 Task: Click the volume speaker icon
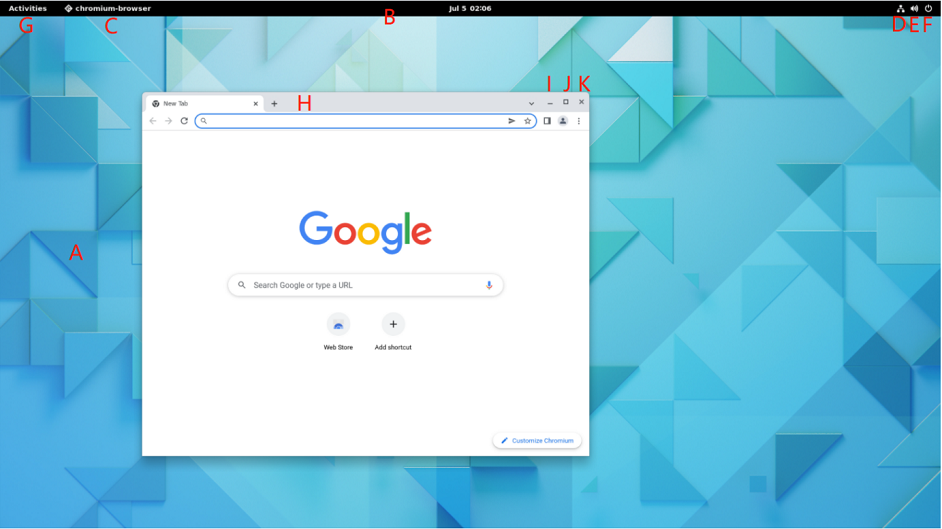tap(914, 8)
